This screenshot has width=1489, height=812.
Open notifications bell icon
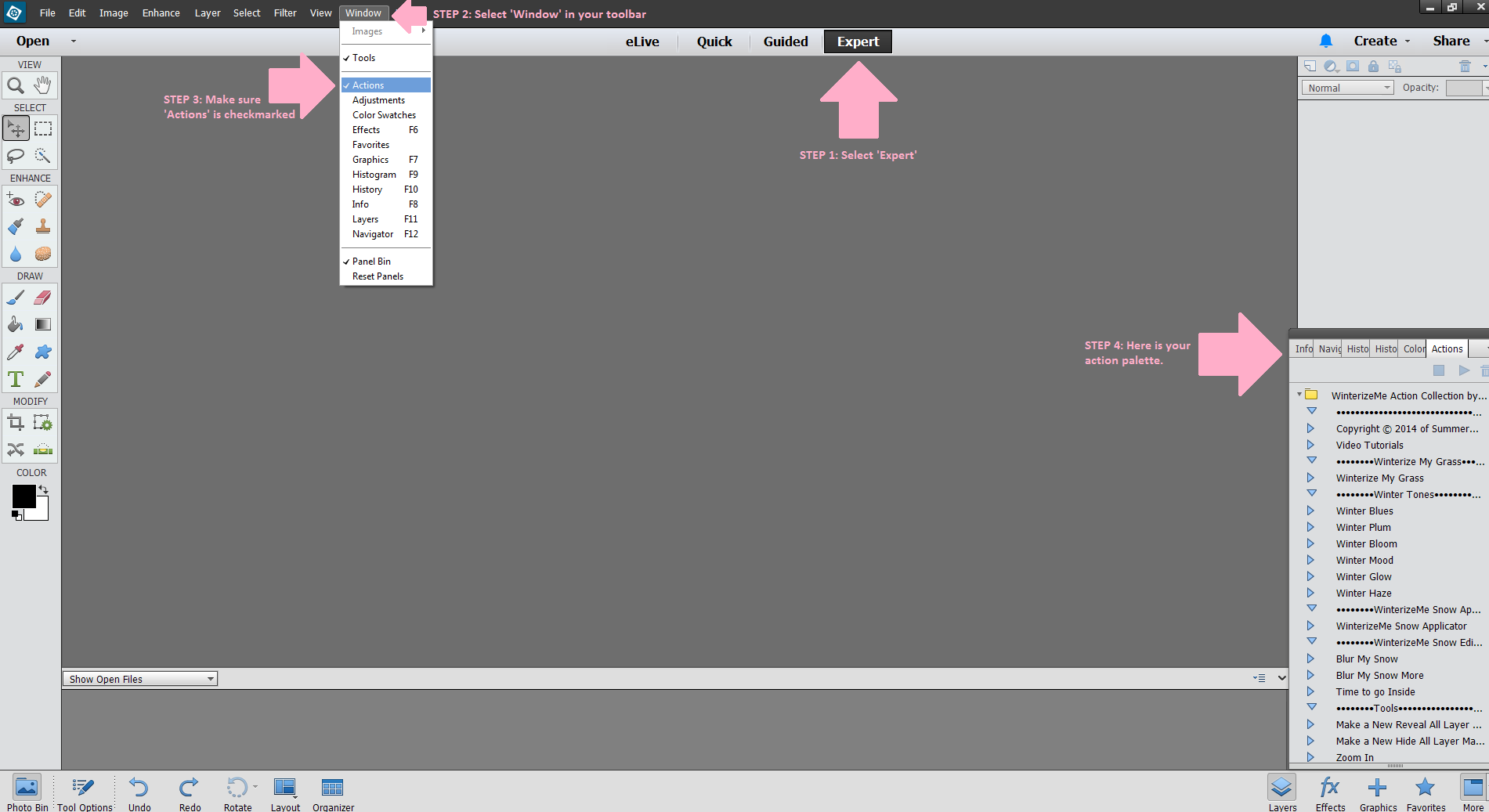click(x=1326, y=41)
